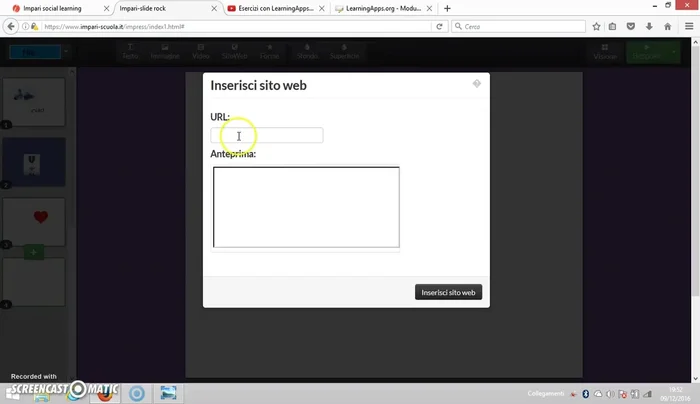700x404 pixels.
Task: Reload the current page
Action: pos(439,27)
